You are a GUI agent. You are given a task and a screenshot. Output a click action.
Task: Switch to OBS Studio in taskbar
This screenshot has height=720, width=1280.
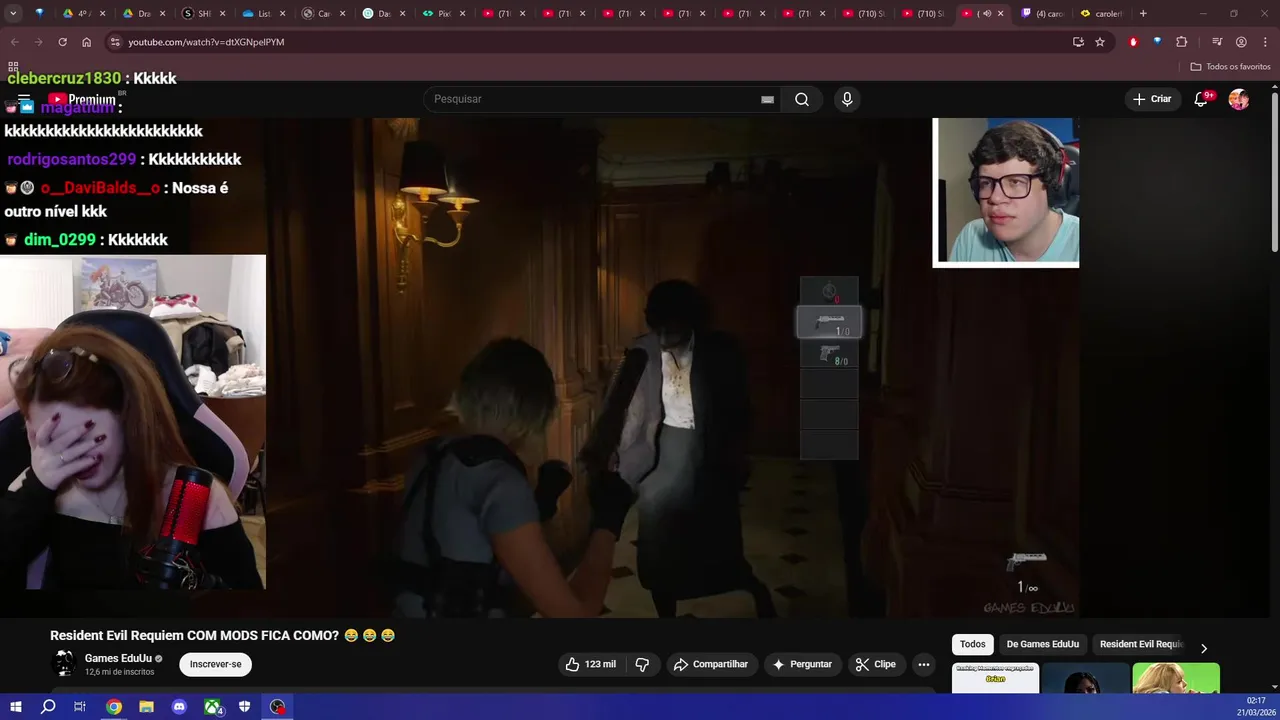click(277, 707)
